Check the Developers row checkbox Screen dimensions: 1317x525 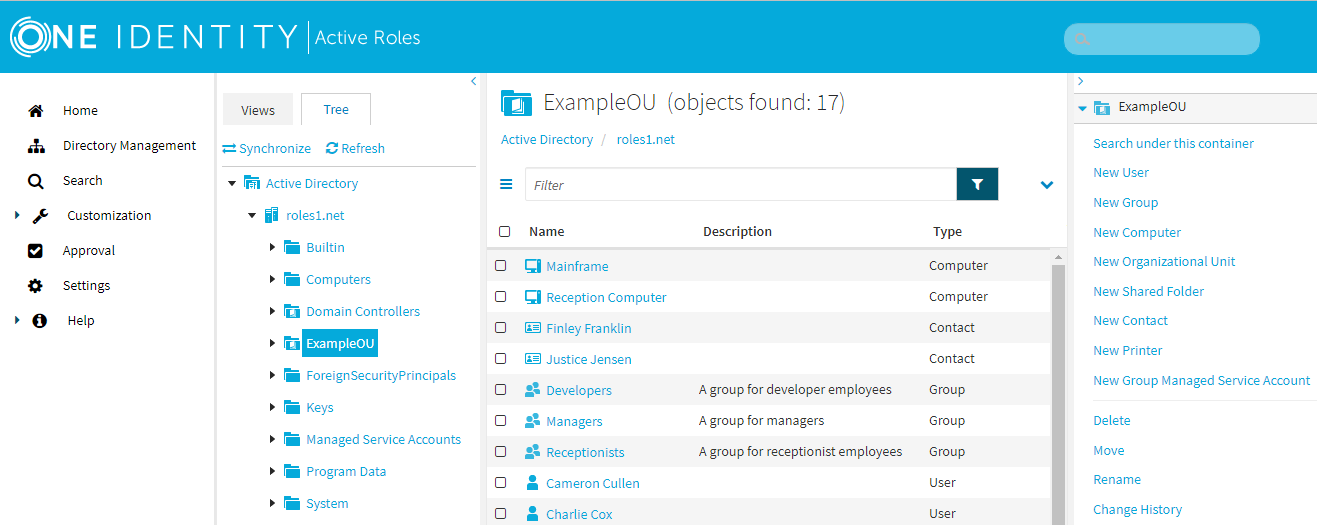click(x=501, y=390)
